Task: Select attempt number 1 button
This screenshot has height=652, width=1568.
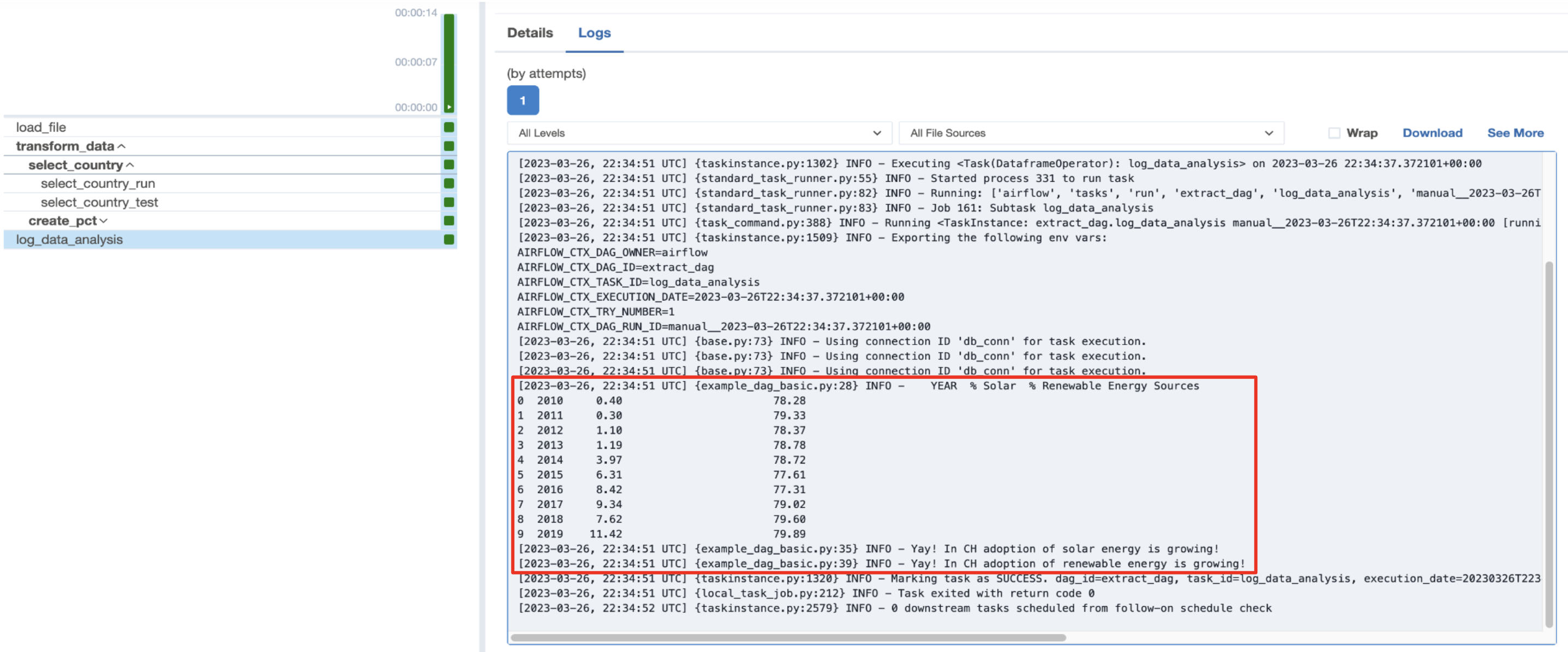Action: (522, 100)
